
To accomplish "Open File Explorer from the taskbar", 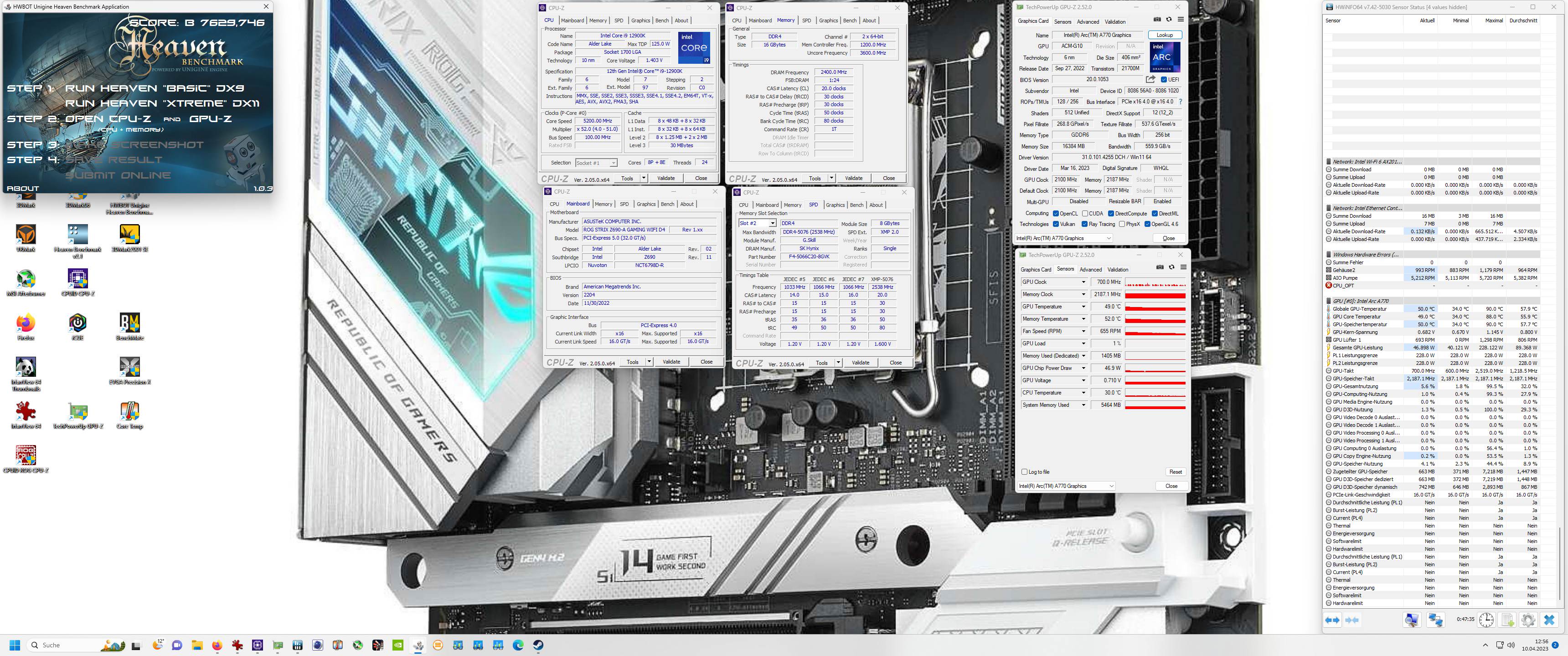I will click(196, 645).
